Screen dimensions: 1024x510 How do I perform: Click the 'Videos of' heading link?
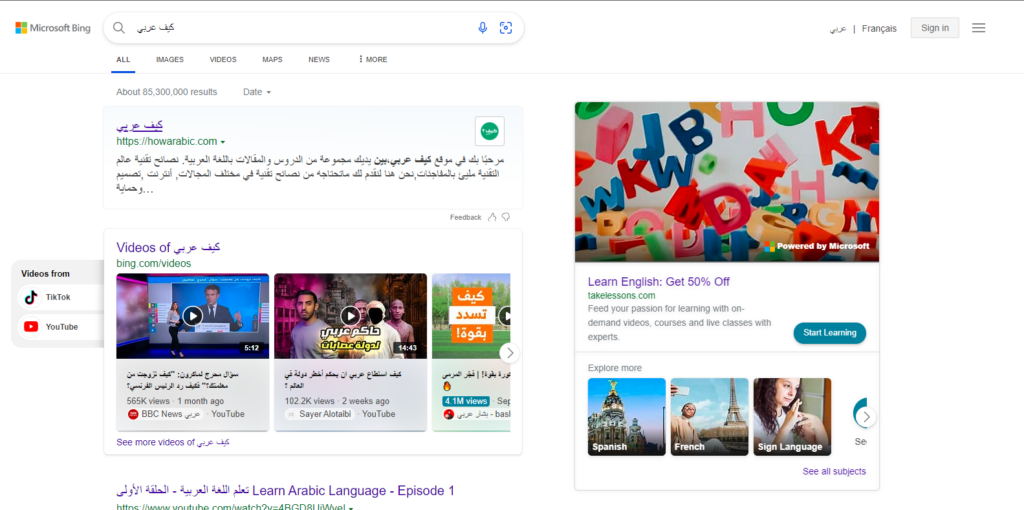pyautogui.click(x=168, y=247)
